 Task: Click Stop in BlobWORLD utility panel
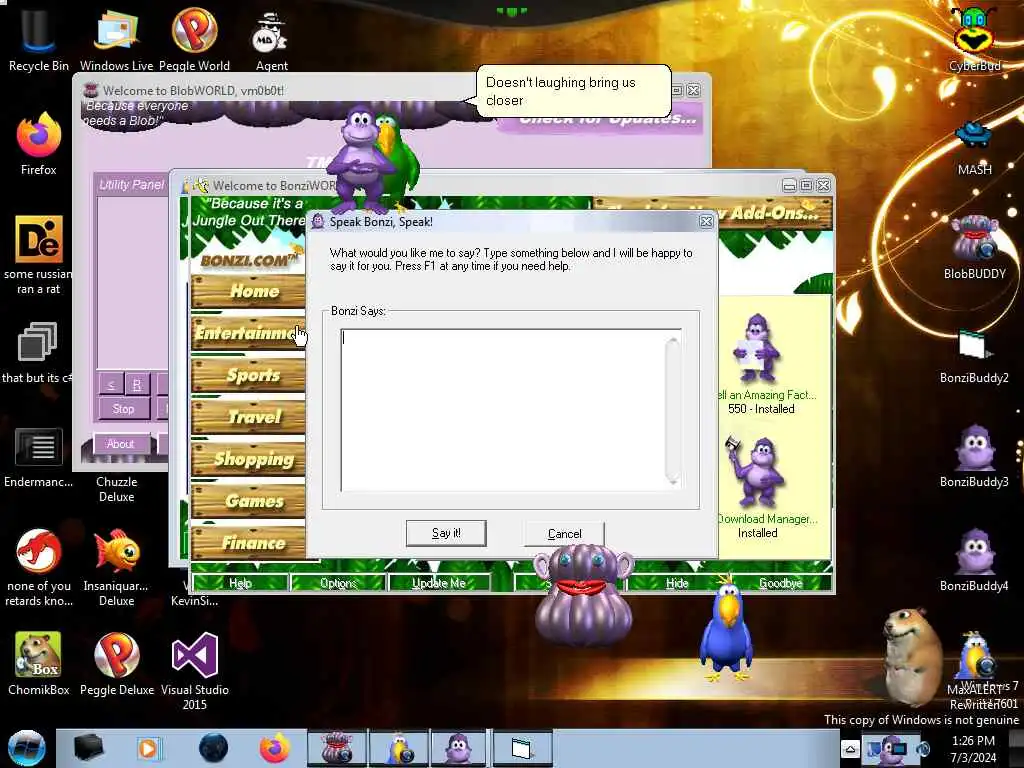pos(123,409)
